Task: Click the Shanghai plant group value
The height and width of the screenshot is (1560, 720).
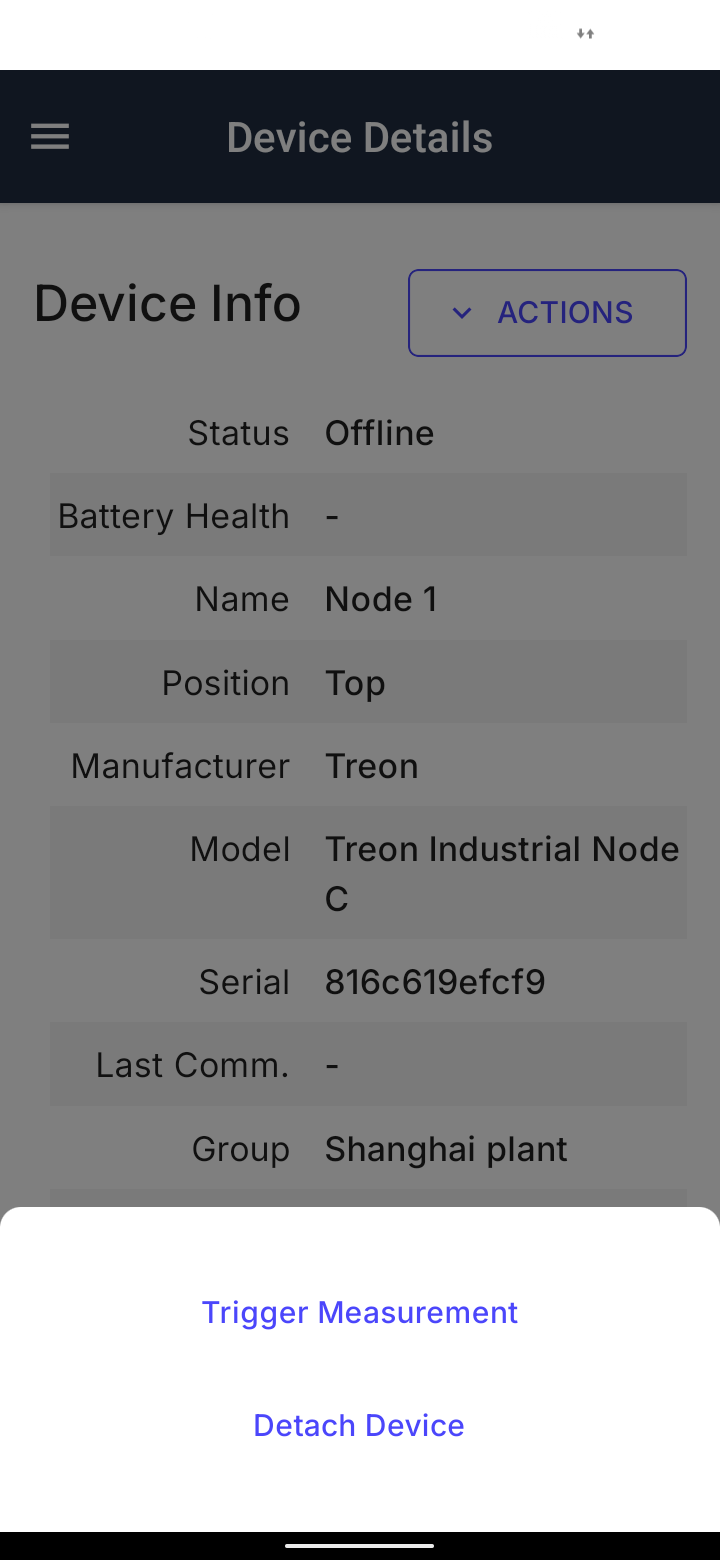Action: [x=446, y=1149]
